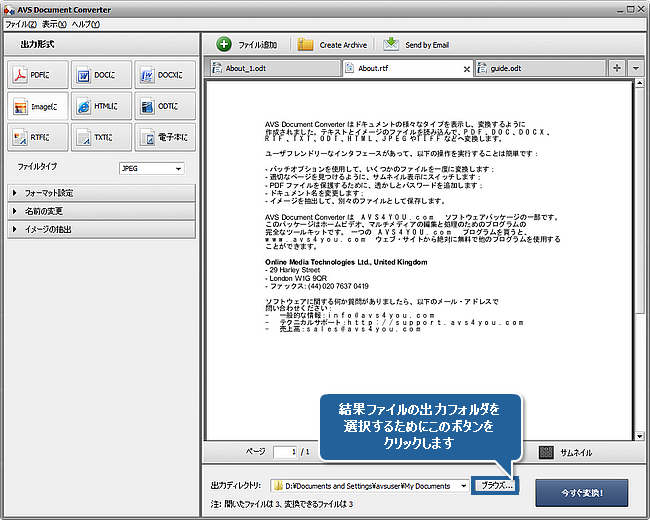The image size is (650, 520).
Task: Click 'Online Media Technologies Ltd., United Kingdom' text
Action: coord(346,262)
